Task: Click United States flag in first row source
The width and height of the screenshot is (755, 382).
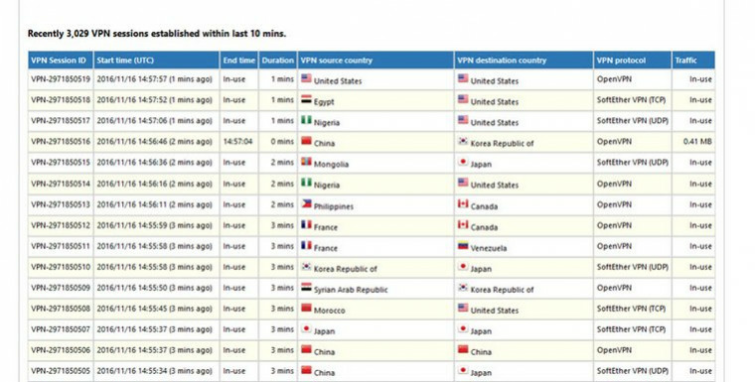Action: (306, 78)
